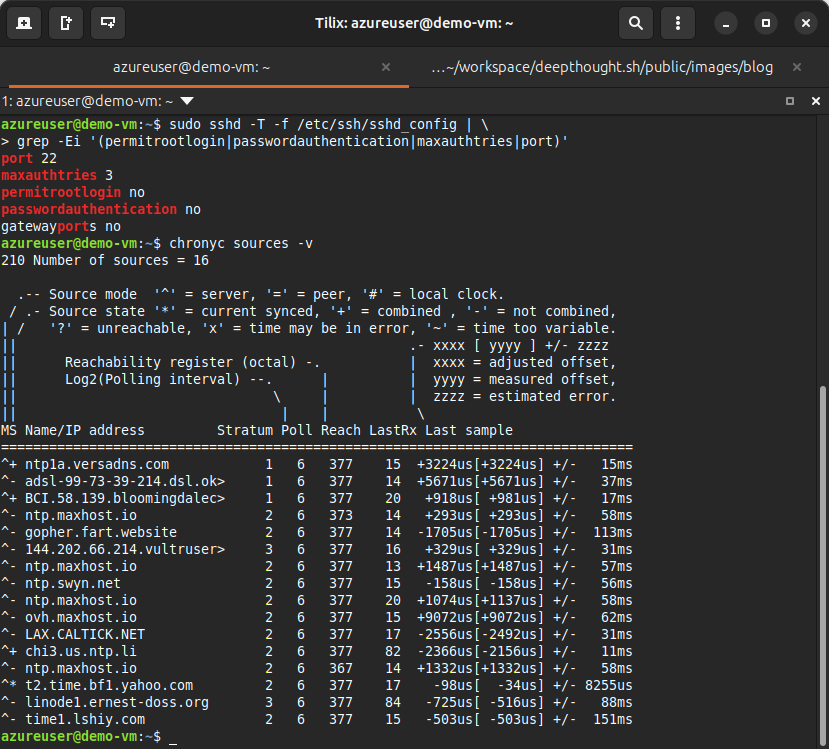
Task: Click the 'ntp1a.versadns.com' source row
Action: coord(317,465)
